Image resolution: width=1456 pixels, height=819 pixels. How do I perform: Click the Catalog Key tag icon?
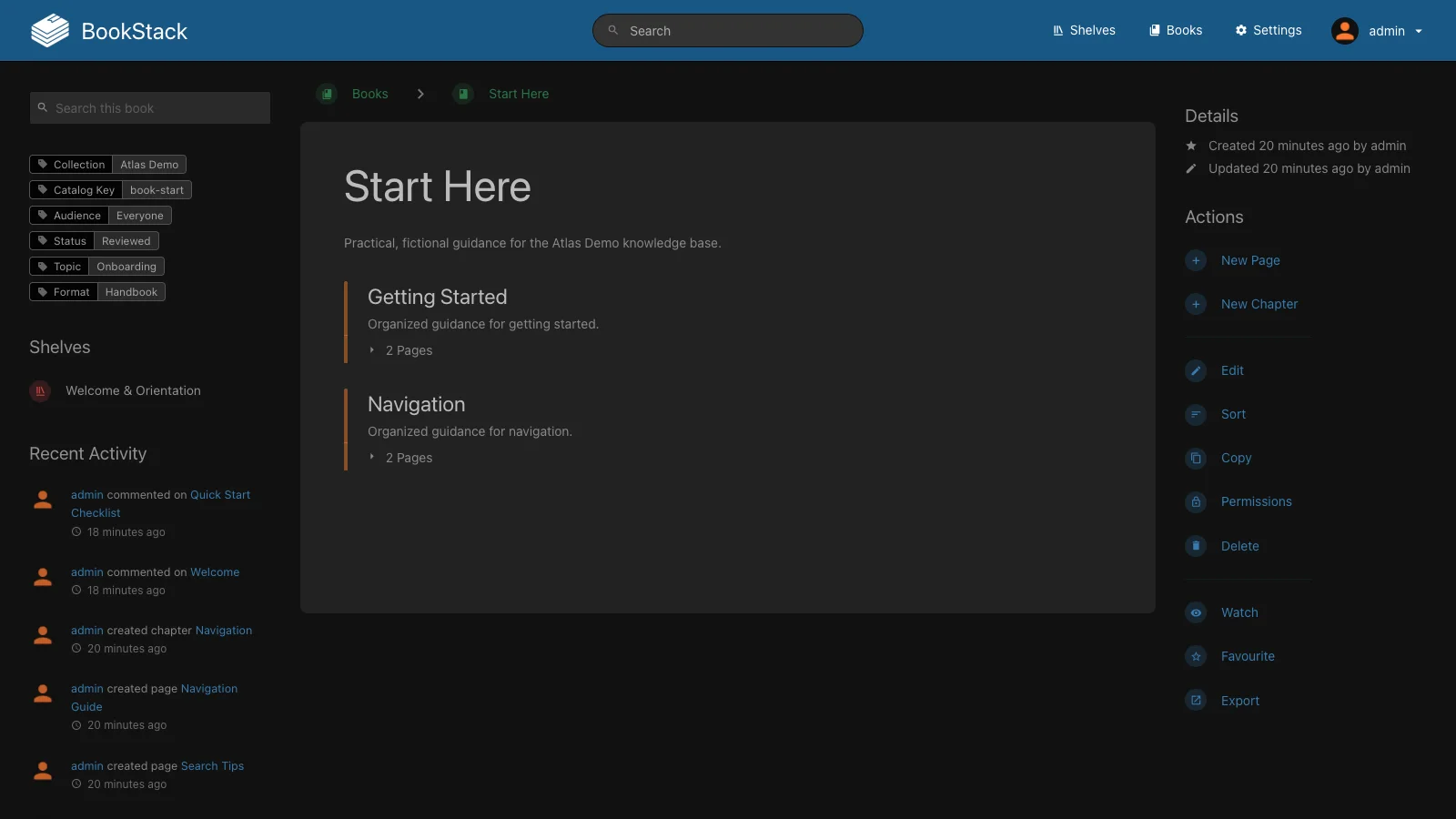pos(42,189)
